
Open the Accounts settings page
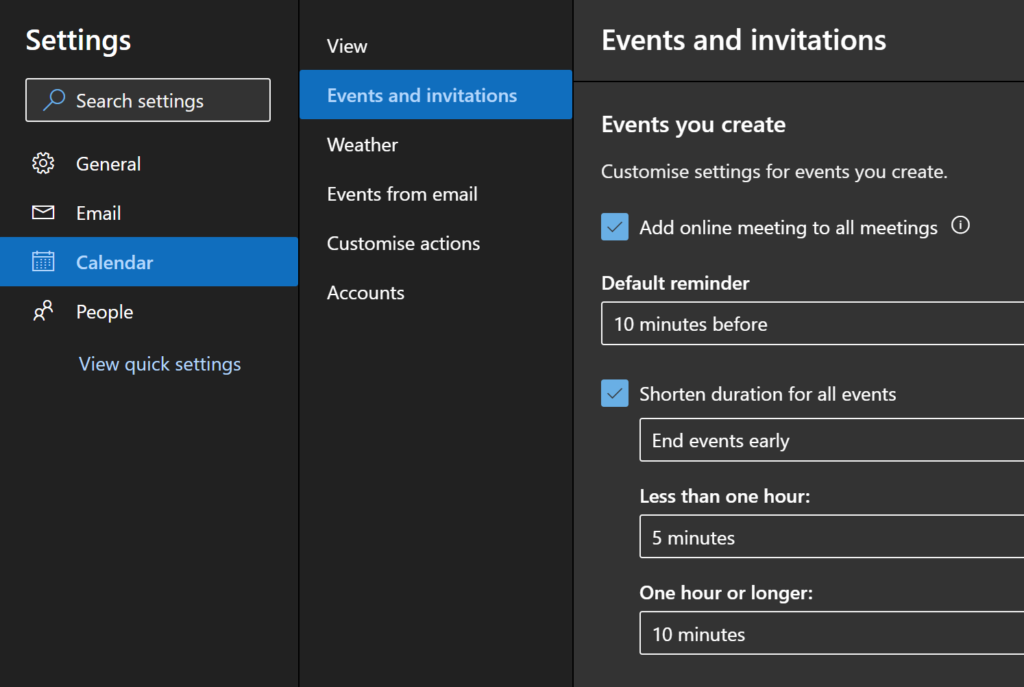436,293
